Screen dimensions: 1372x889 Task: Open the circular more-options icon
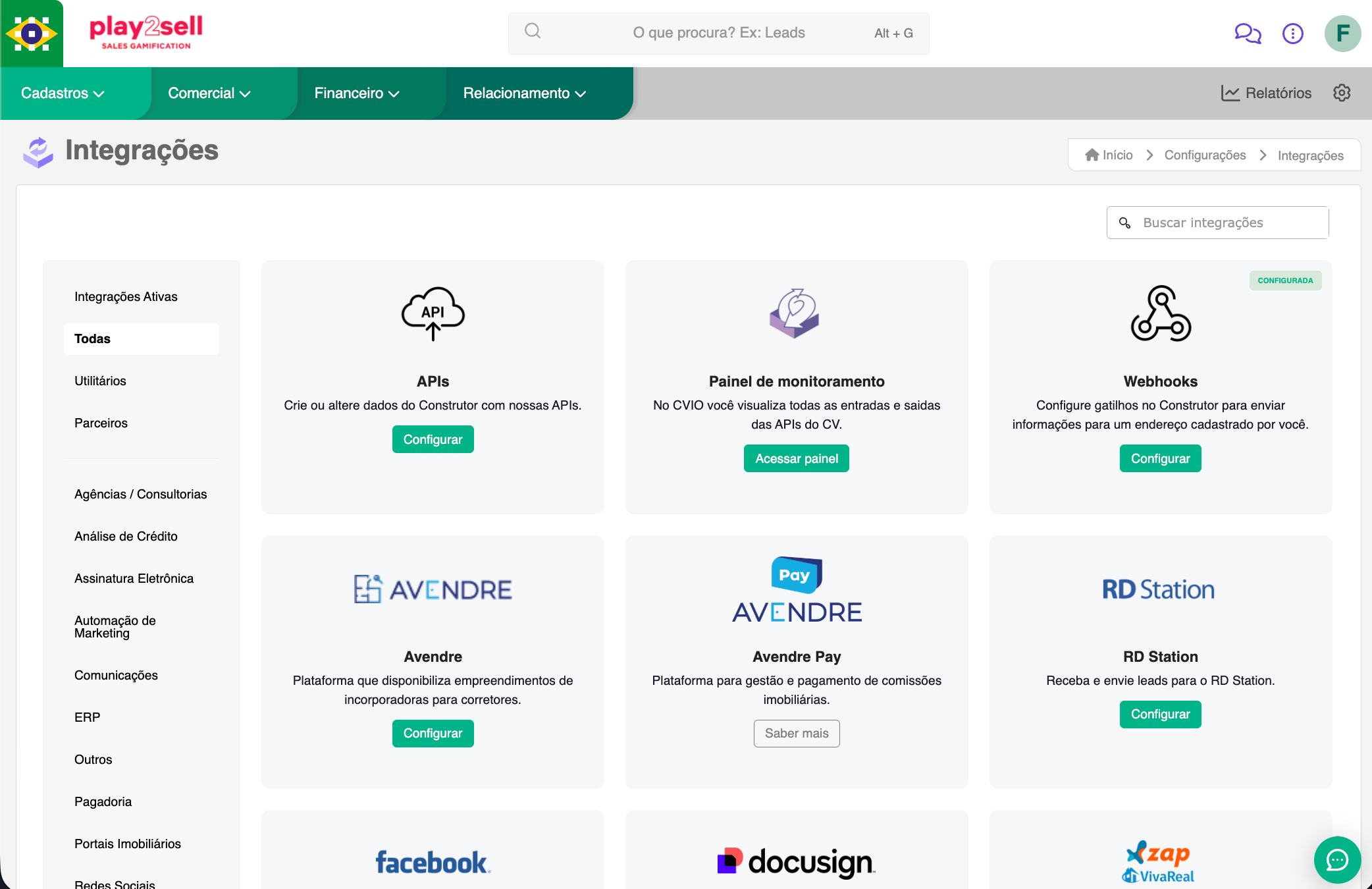click(1293, 33)
